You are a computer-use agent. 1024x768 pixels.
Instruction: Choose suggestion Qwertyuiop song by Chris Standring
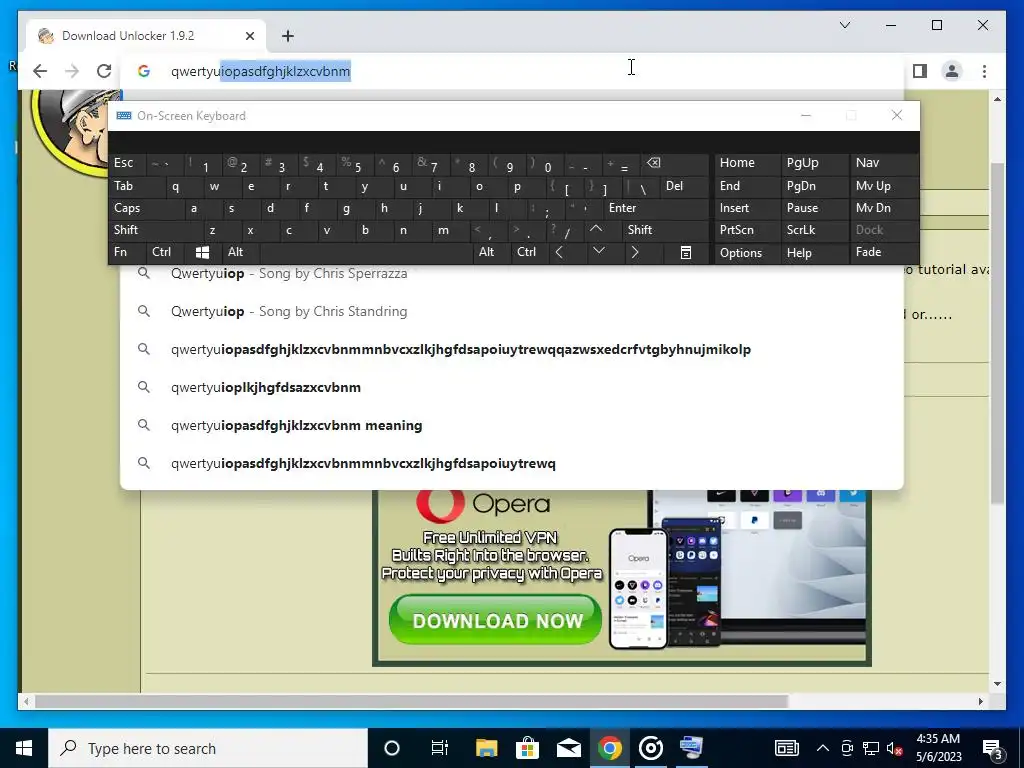(512, 312)
